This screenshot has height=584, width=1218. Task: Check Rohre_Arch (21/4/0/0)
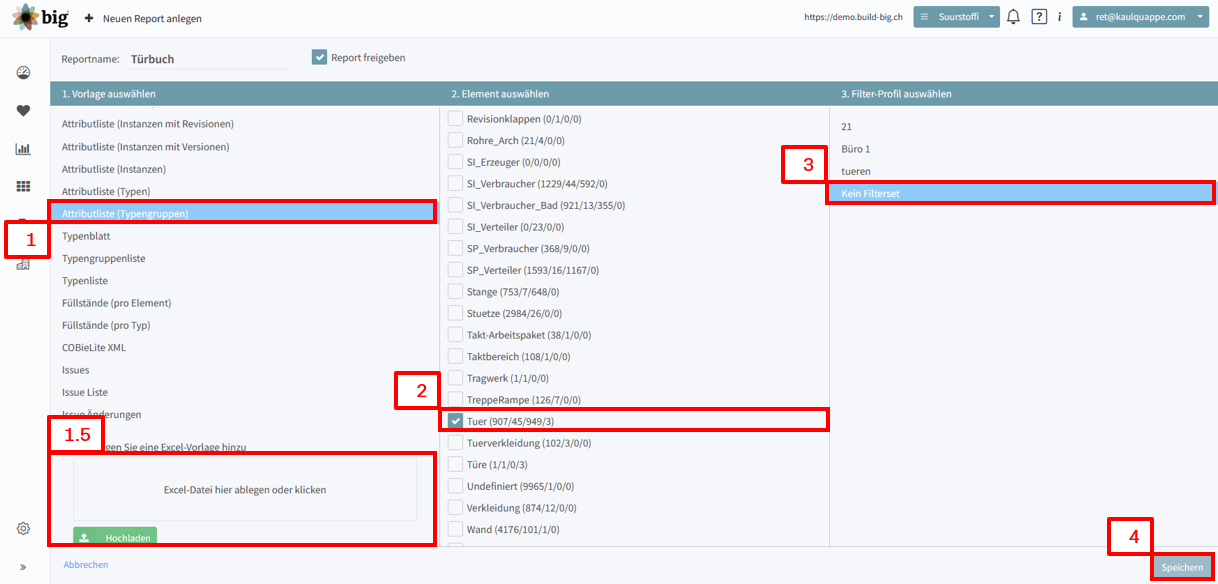click(455, 140)
